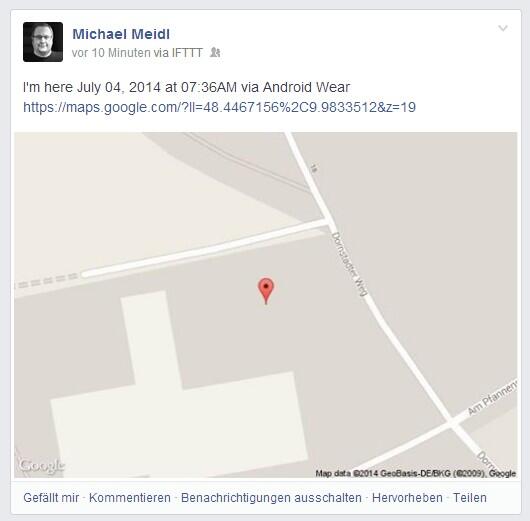Image resolution: width=530 pixels, height=521 pixels.
Task: Open Michael Meidl's profile picture
Action: tap(43, 42)
